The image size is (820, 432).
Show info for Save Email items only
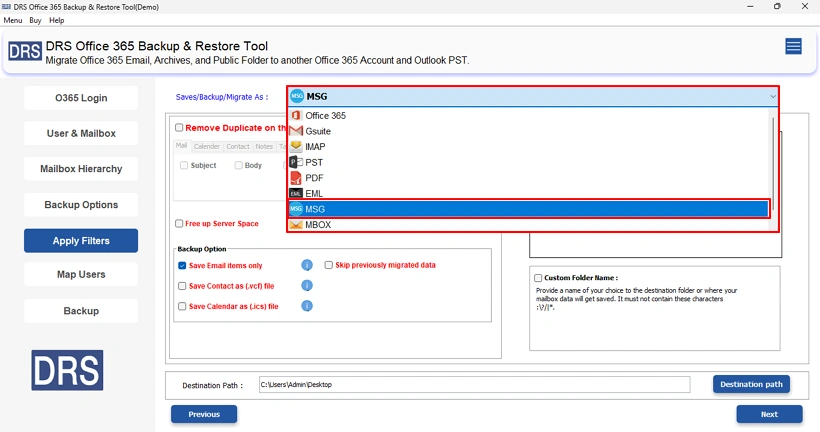307,265
